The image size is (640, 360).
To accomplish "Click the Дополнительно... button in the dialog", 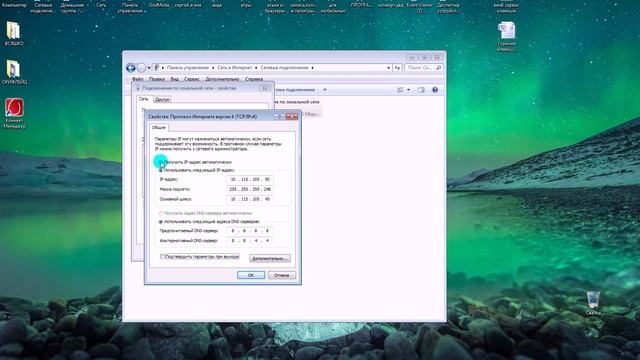I will pos(270,258).
